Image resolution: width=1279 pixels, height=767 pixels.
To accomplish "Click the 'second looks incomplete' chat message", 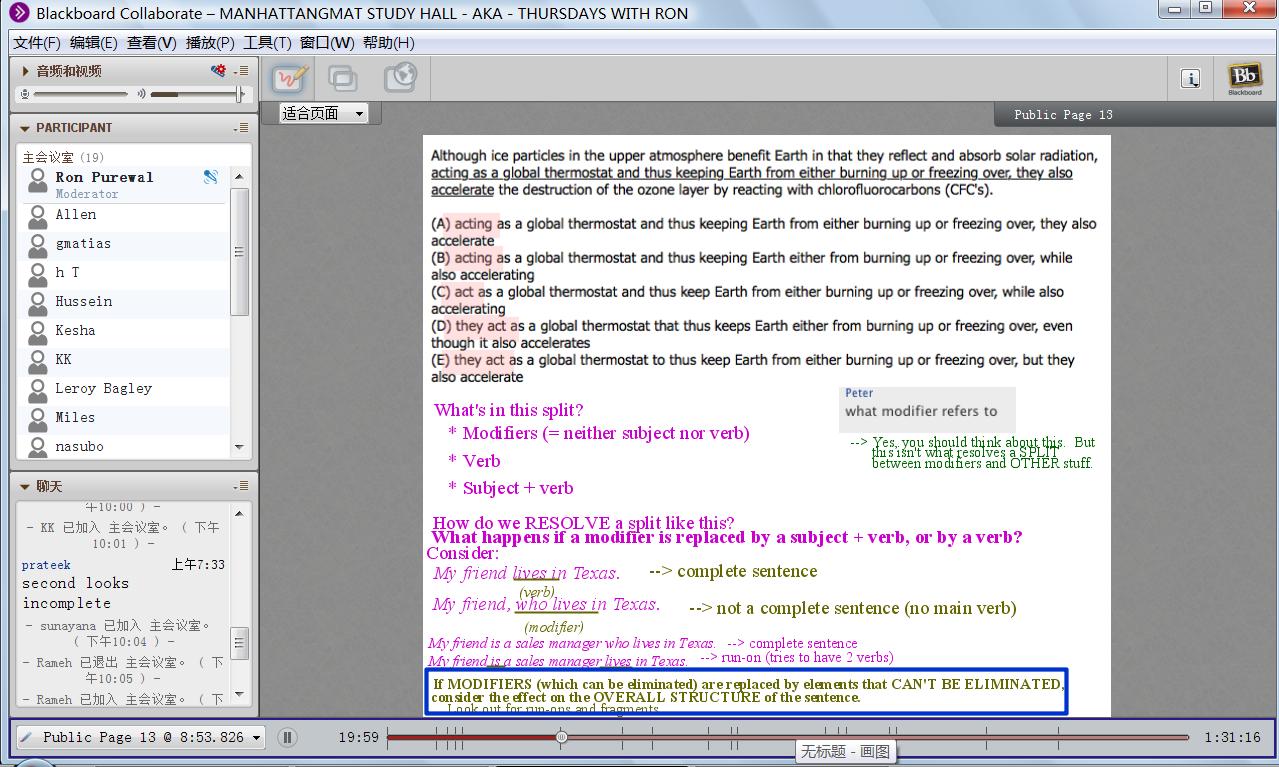I will (76, 593).
